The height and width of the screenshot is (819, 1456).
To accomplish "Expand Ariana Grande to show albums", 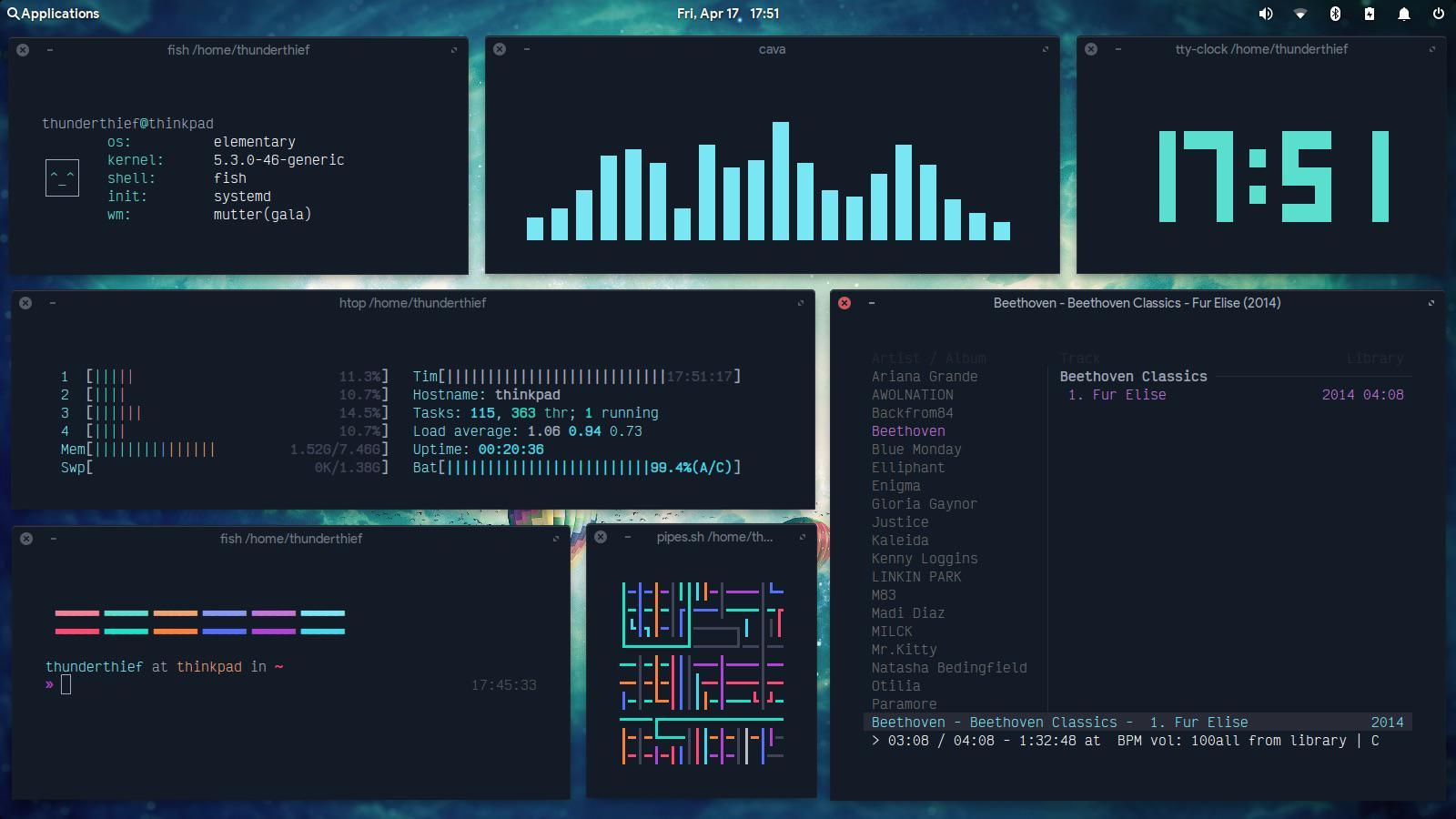I will tap(925, 376).
